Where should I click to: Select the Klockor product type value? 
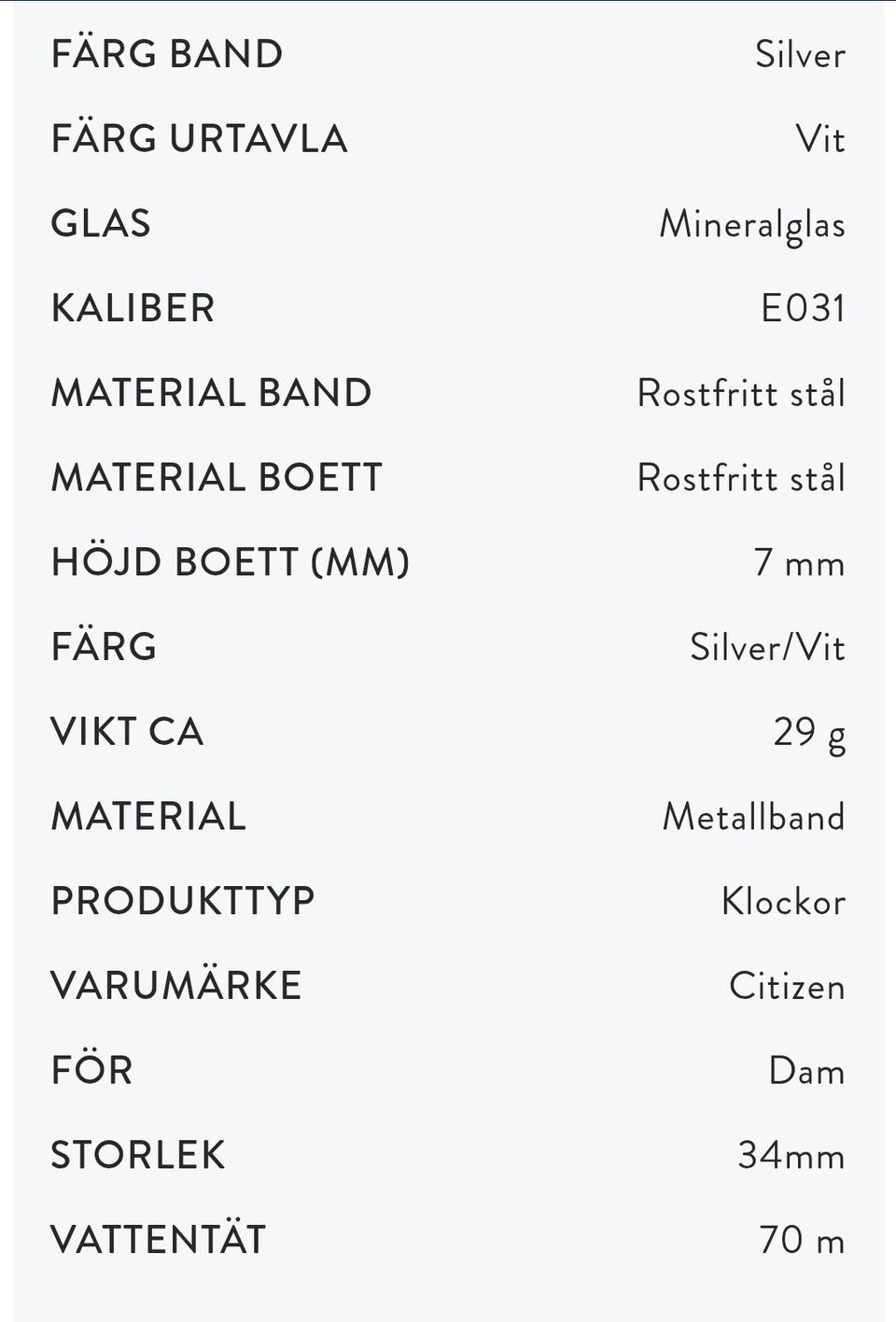pos(783,902)
